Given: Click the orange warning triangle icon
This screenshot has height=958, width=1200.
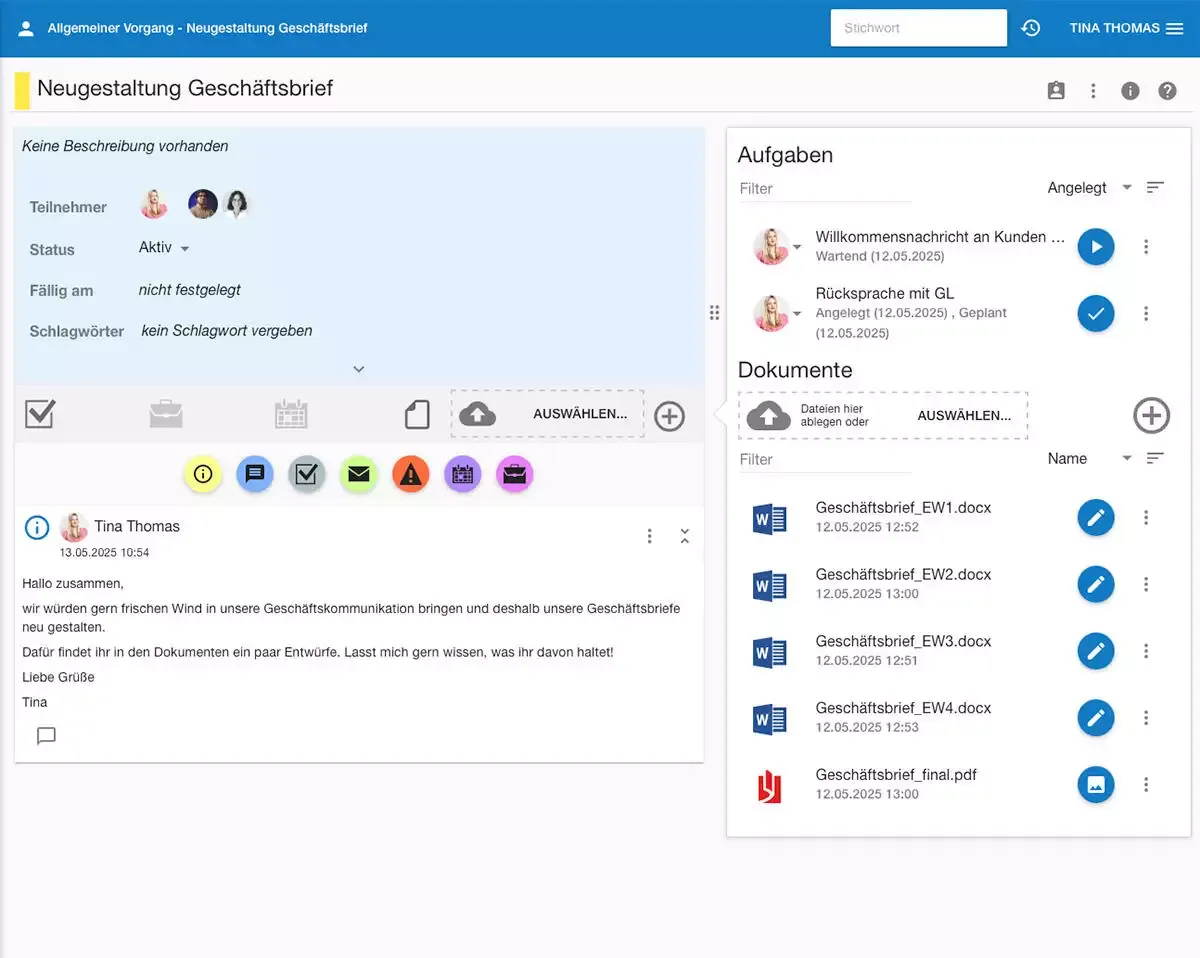Looking at the screenshot, I should [x=410, y=475].
